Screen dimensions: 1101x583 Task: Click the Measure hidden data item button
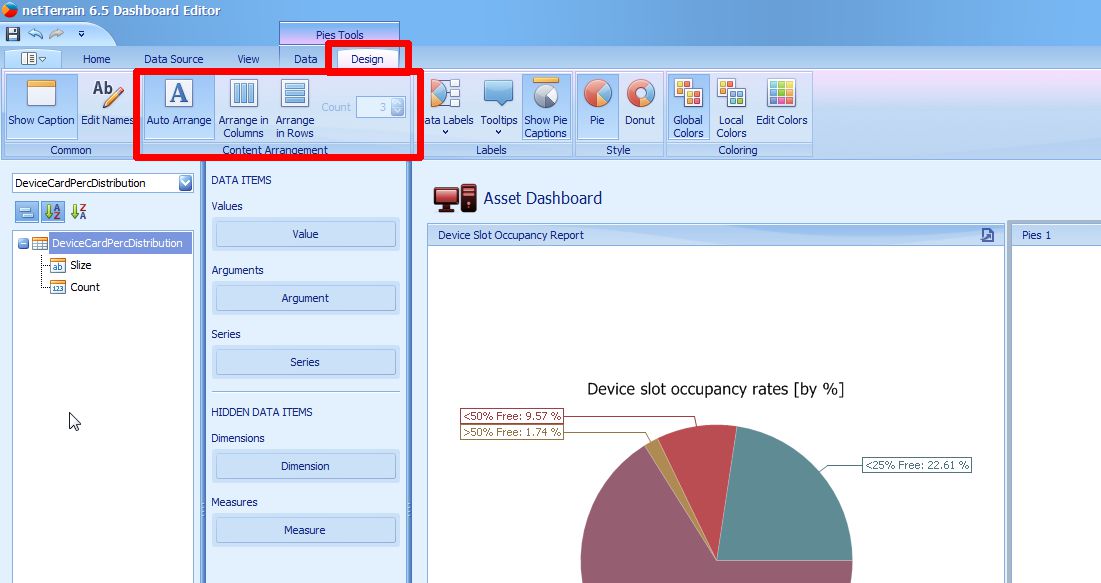[305, 530]
